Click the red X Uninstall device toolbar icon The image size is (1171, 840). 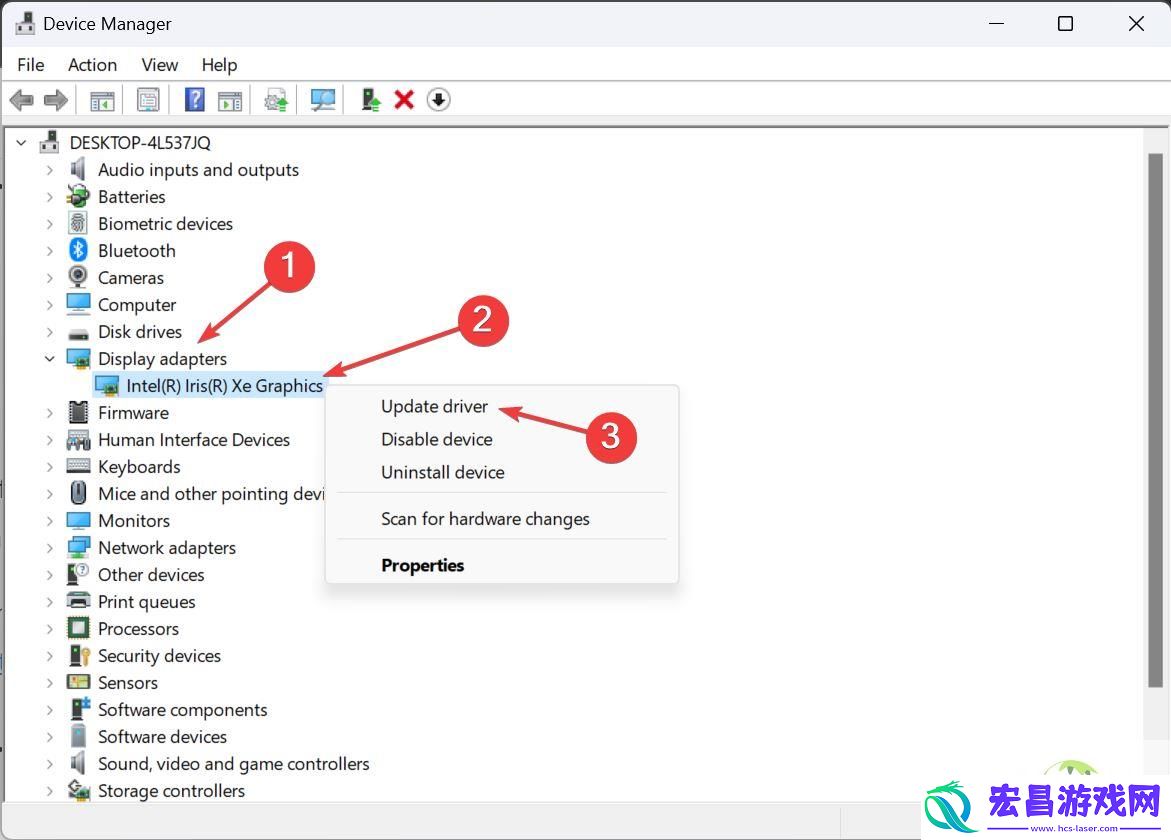[404, 99]
